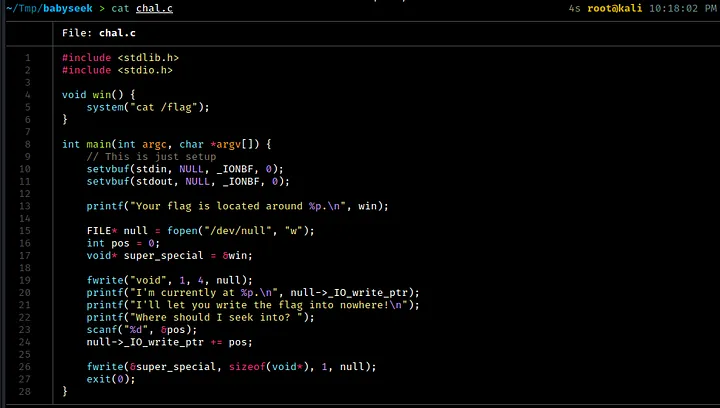The width and height of the screenshot is (720, 408).
Task: Click the 10:18:02 PM timestamp
Action: 683,8
